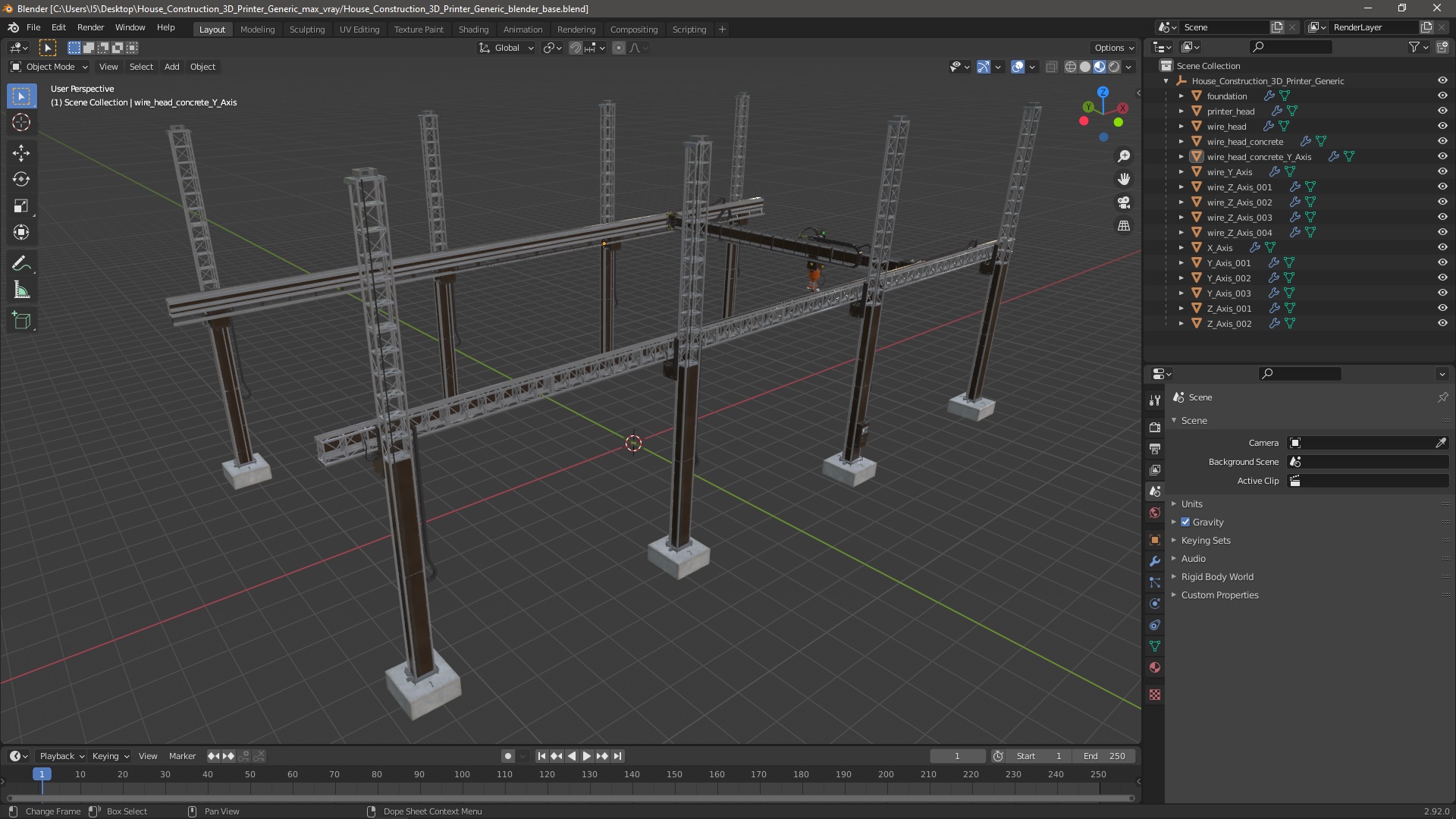Open the Particles properties tab
Viewport: 1456px width, 819px height.
1155,582
